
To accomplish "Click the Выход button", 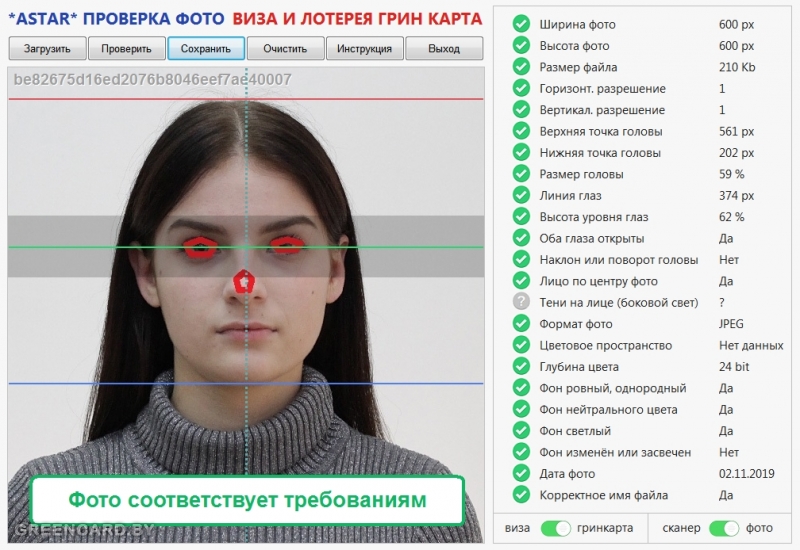I will click(x=444, y=48).
